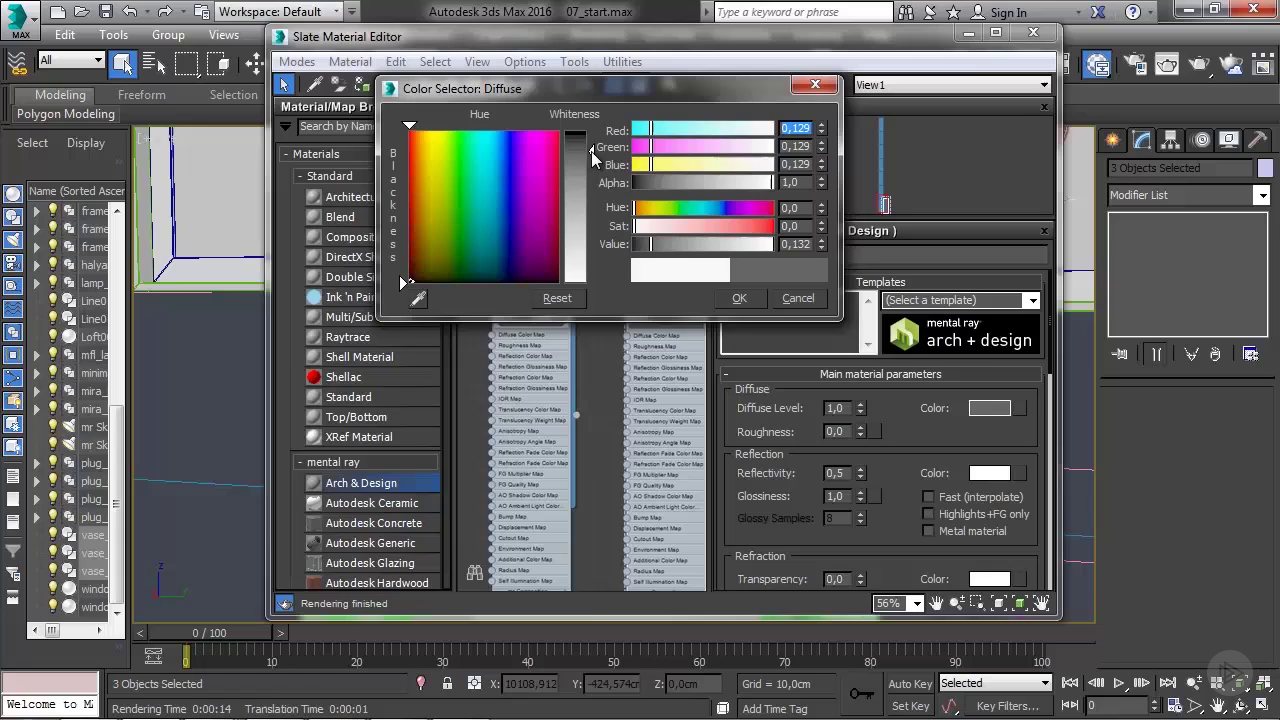The height and width of the screenshot is (720, 1280).
Task: Open the Utilities hammer panel tab
Action: [1258, 140]
